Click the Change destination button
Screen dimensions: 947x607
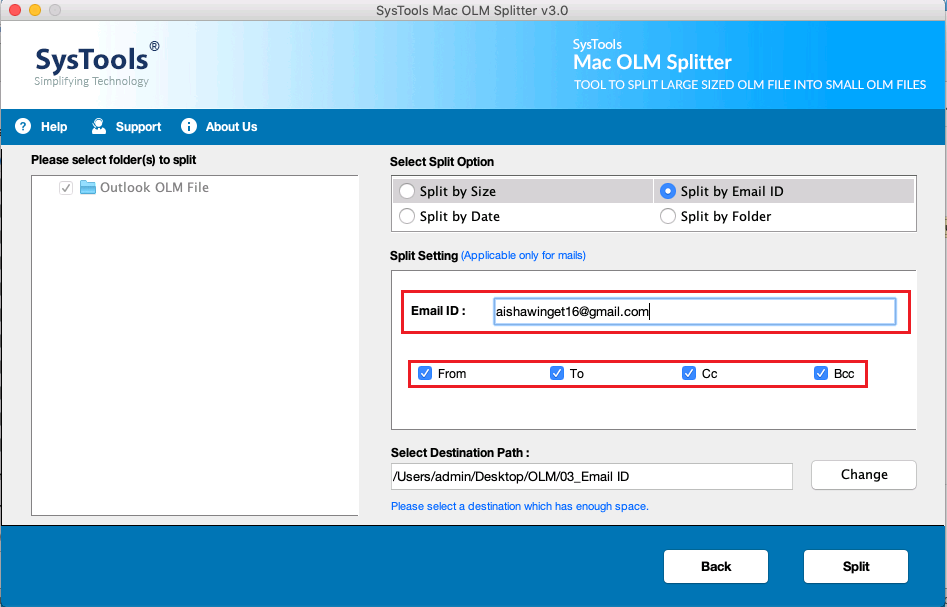coord(864,475)
